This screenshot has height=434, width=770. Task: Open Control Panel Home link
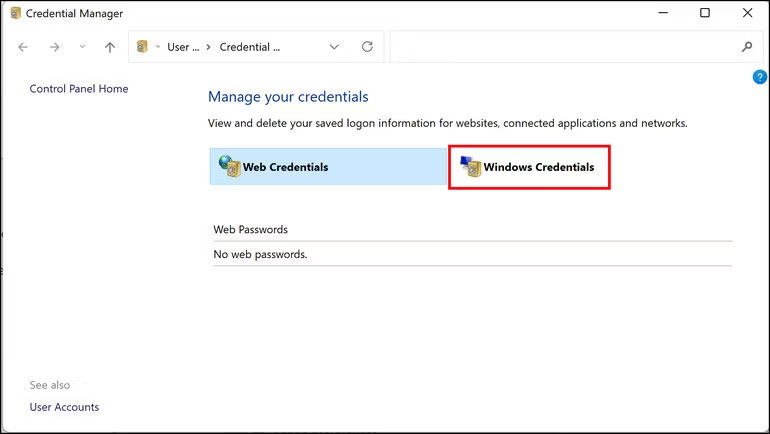click(x=79, y=89)
